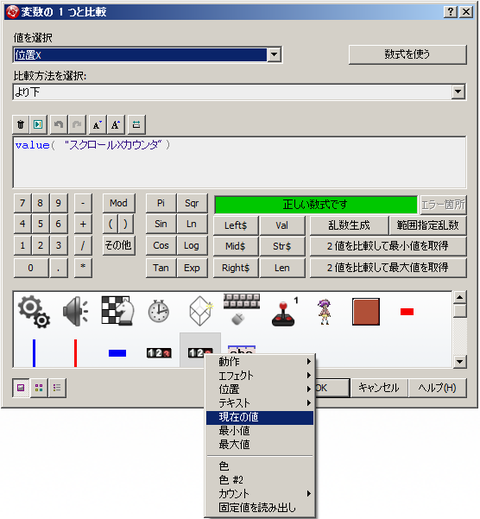This screenshot has height=519, width=480.
Task: Select the brown square object
Action: [x=366, y=312]
